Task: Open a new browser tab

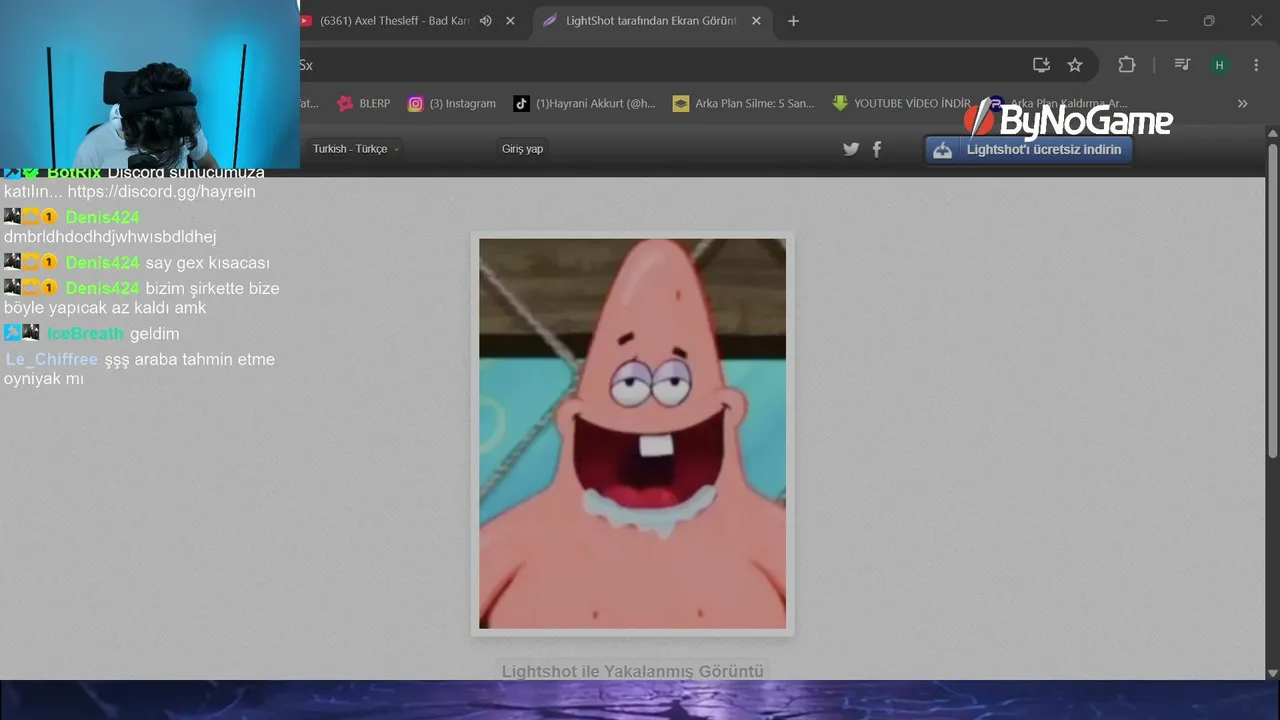Action: [793, 21]
